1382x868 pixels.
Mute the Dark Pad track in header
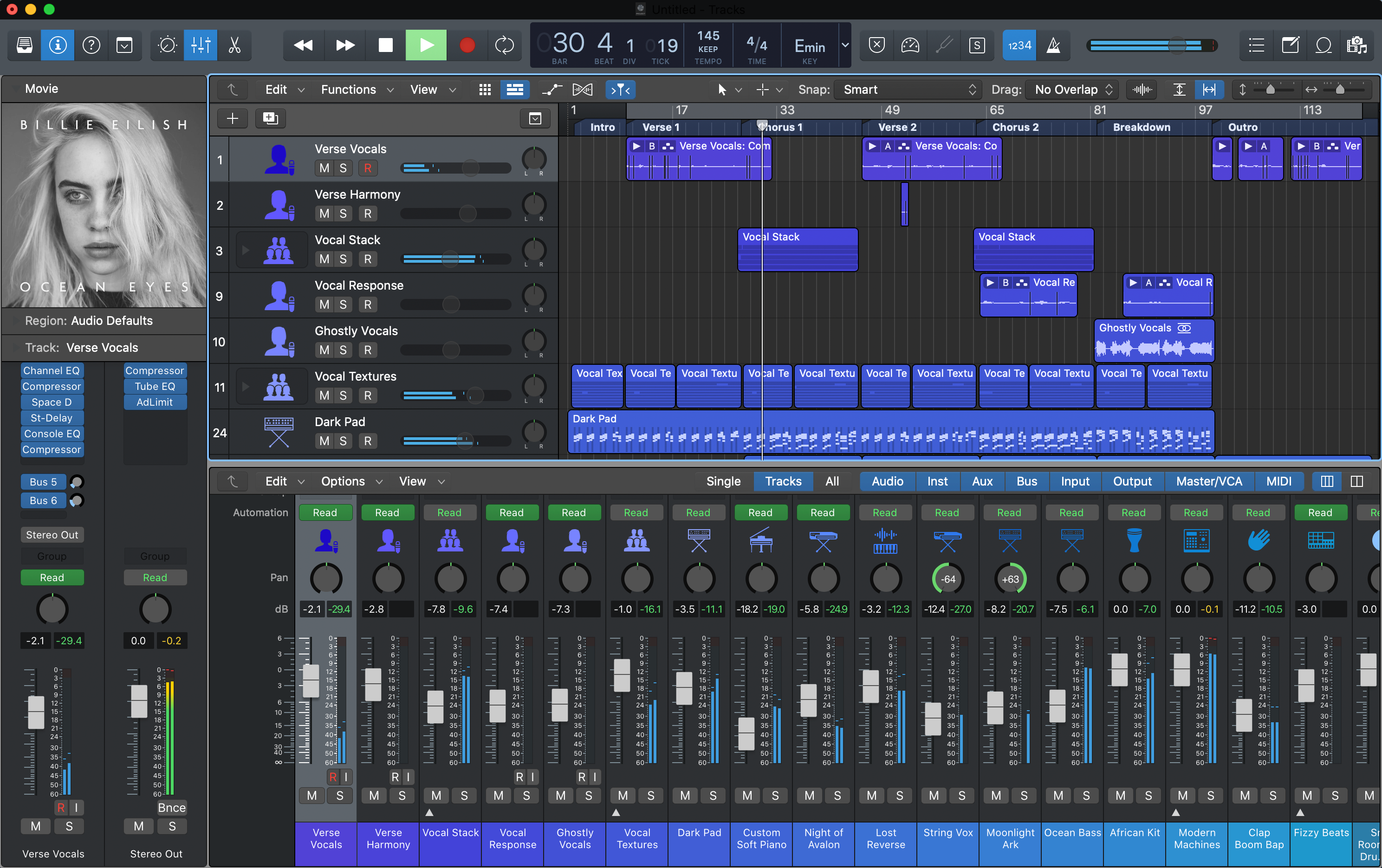[324, 441]
